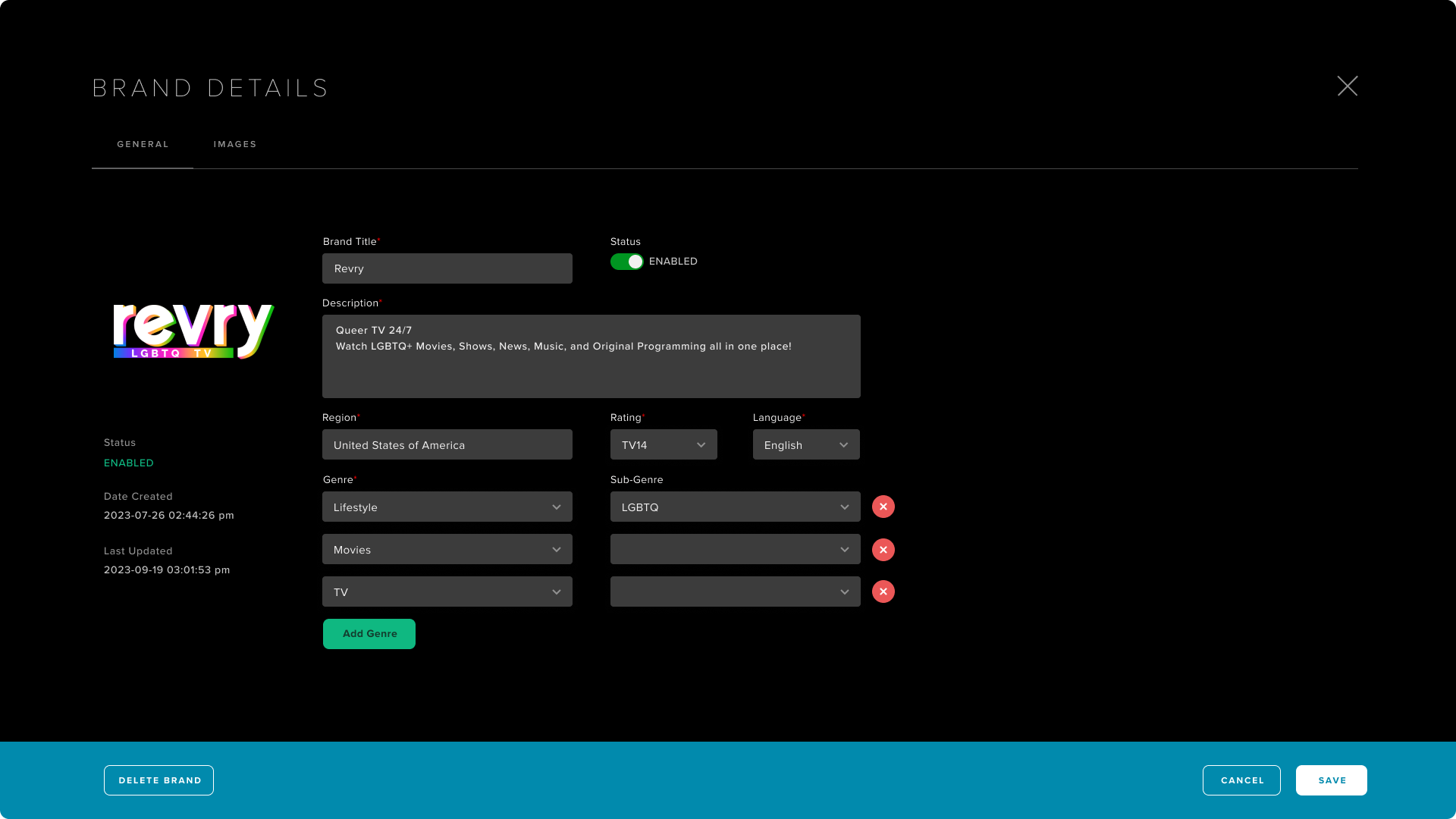Click the Date Created label
This screenshot has height=819, width=1456.
point(138,497)
